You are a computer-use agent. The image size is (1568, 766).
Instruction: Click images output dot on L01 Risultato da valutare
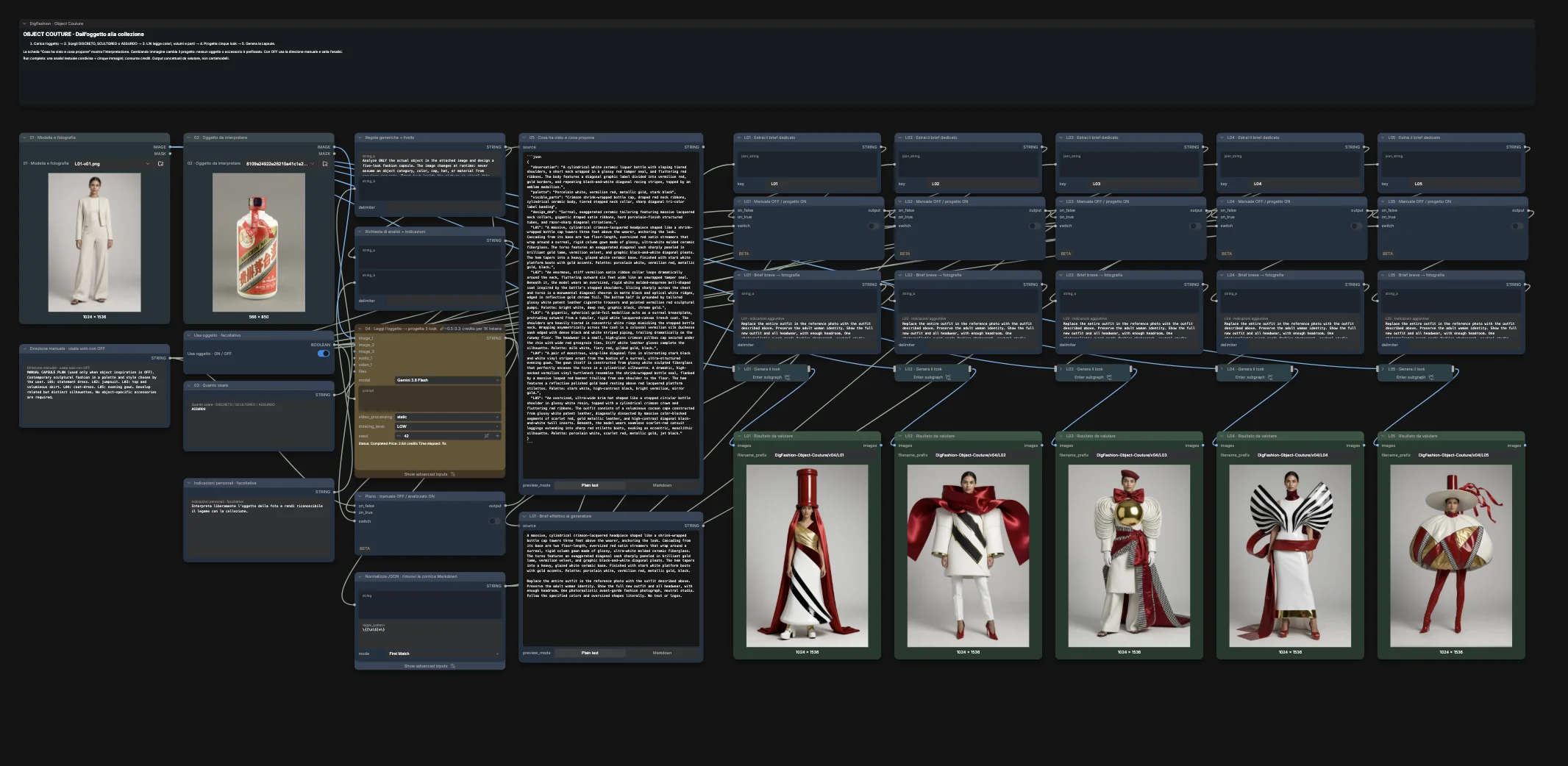[881, 445]
